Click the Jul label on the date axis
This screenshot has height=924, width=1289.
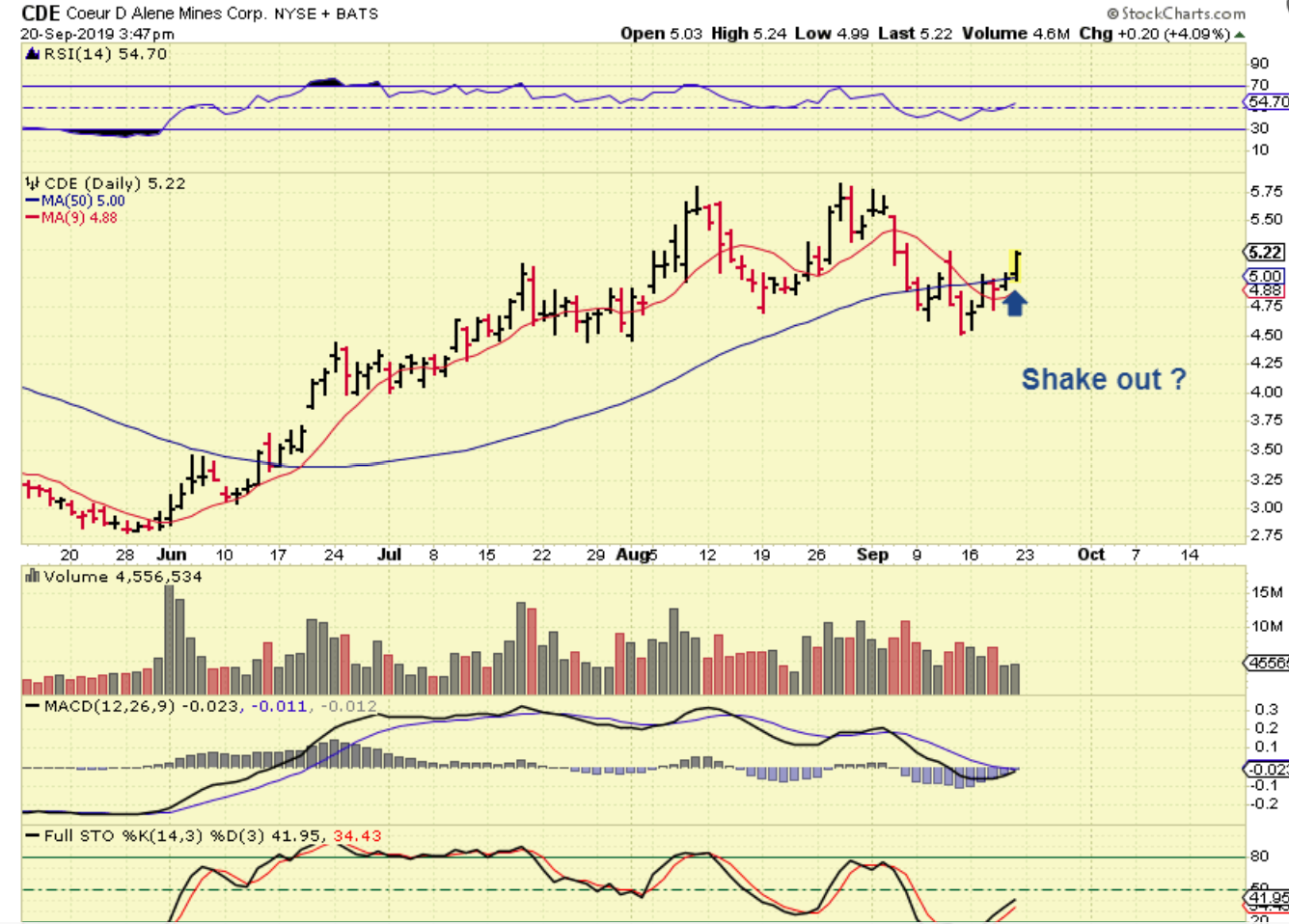pos(389,555)
